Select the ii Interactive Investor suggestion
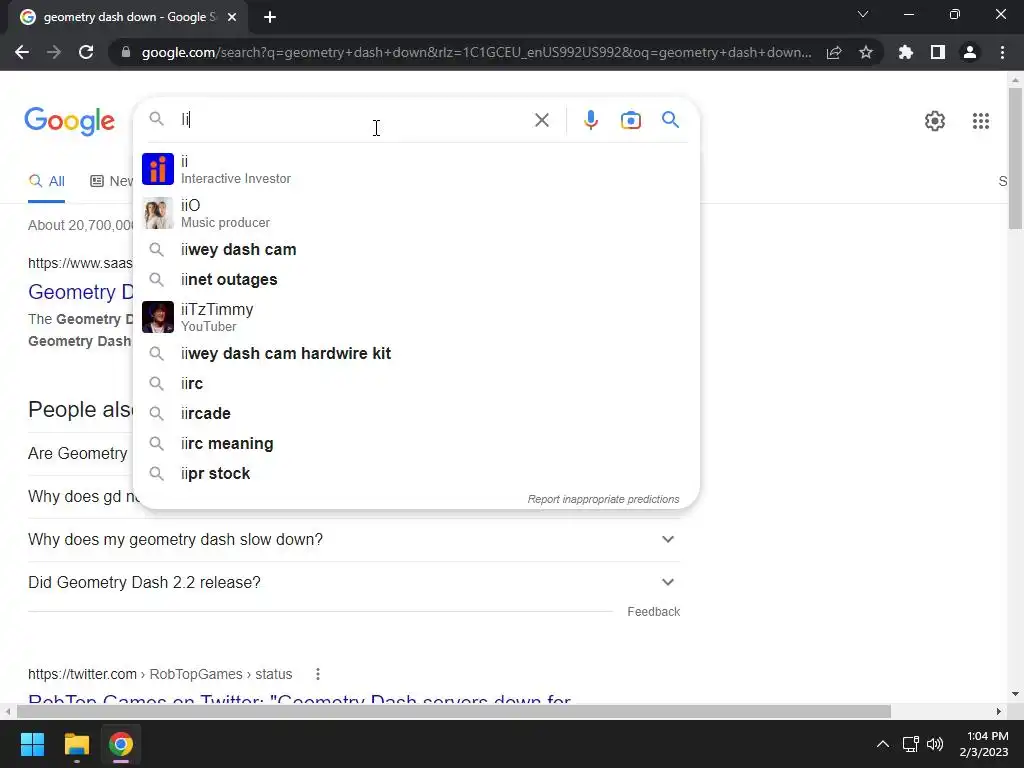1024x768 pixels. pos(416,169)
